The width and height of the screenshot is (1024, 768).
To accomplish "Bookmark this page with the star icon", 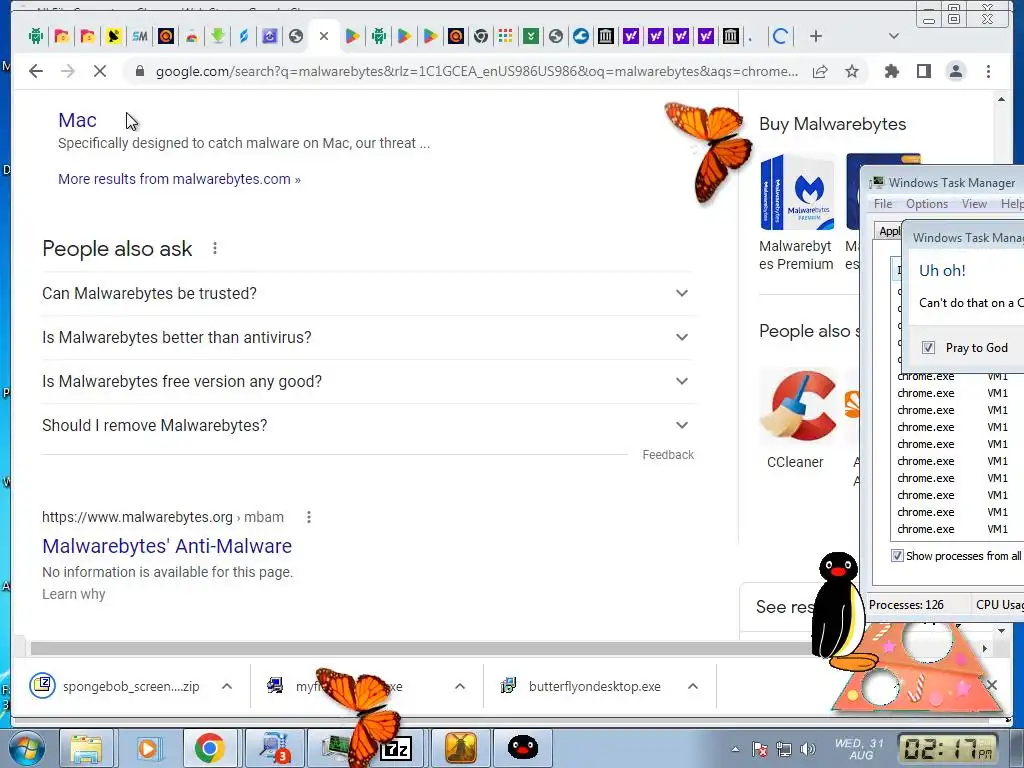I will pos(852,71).
